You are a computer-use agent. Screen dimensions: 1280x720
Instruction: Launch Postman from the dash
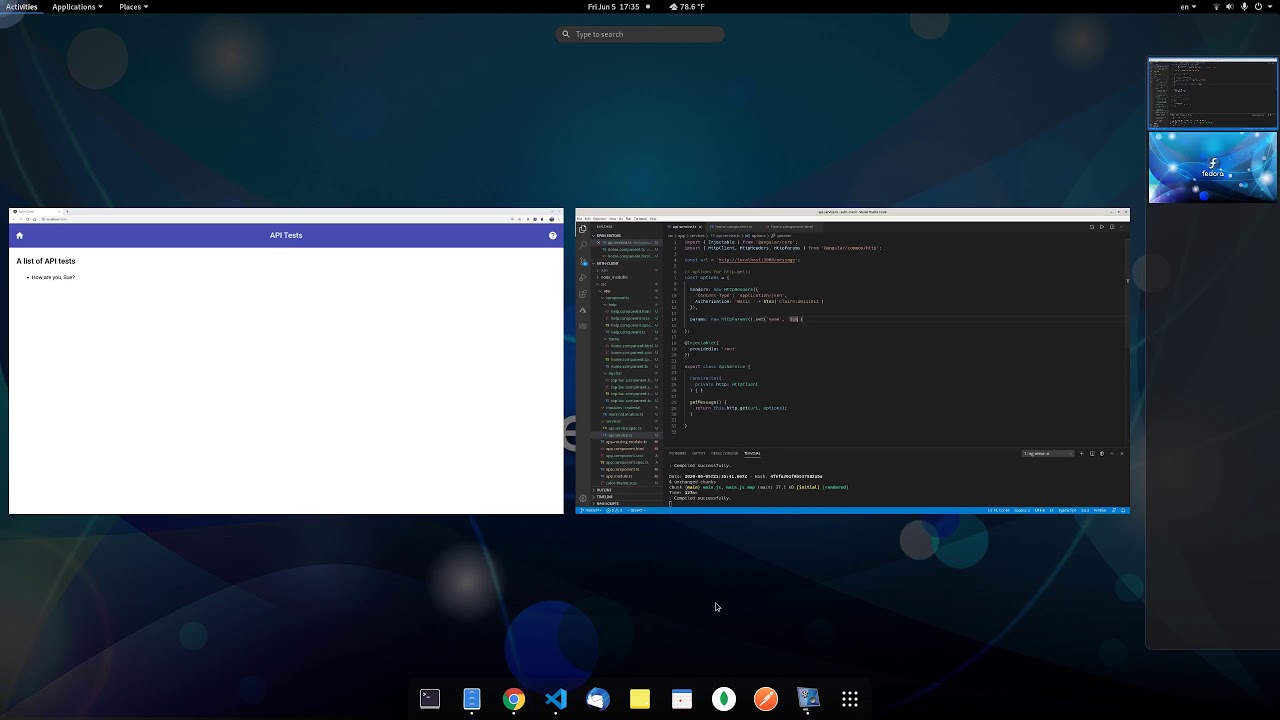[x=766, y=699]
